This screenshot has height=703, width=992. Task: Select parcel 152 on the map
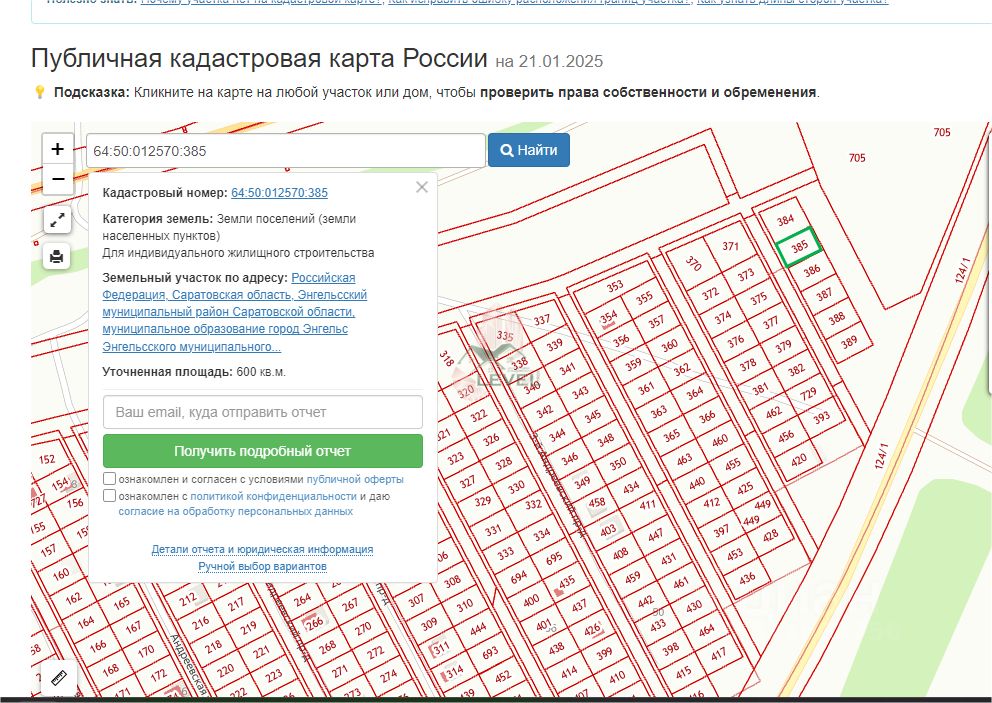pos(47,459)
